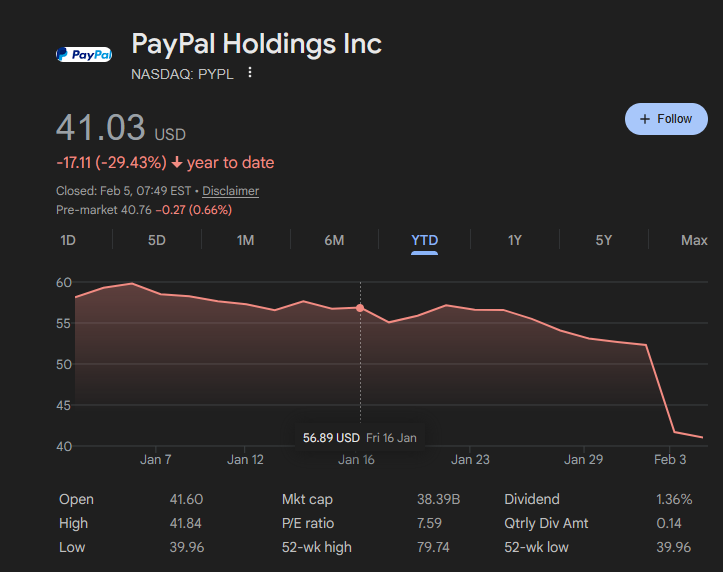Show the 5Y chart range

point(604,240)
